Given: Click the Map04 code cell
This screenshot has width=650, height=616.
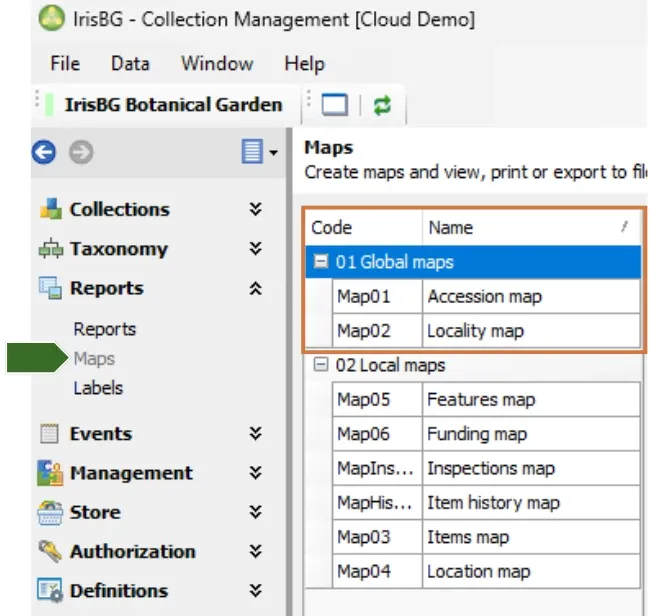Looking at the screenshot, I should point(377,572).
